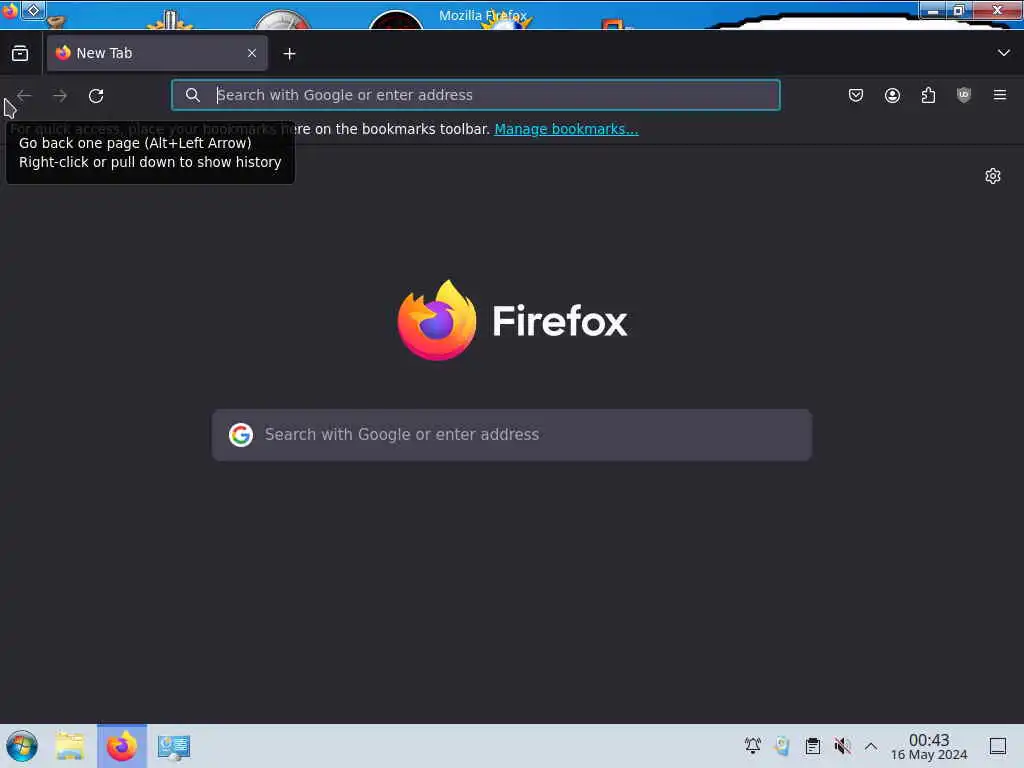Screen dimensions: 1024x768
Task: Open the file manager on taskbar
Action: click(x=70, y=746)
